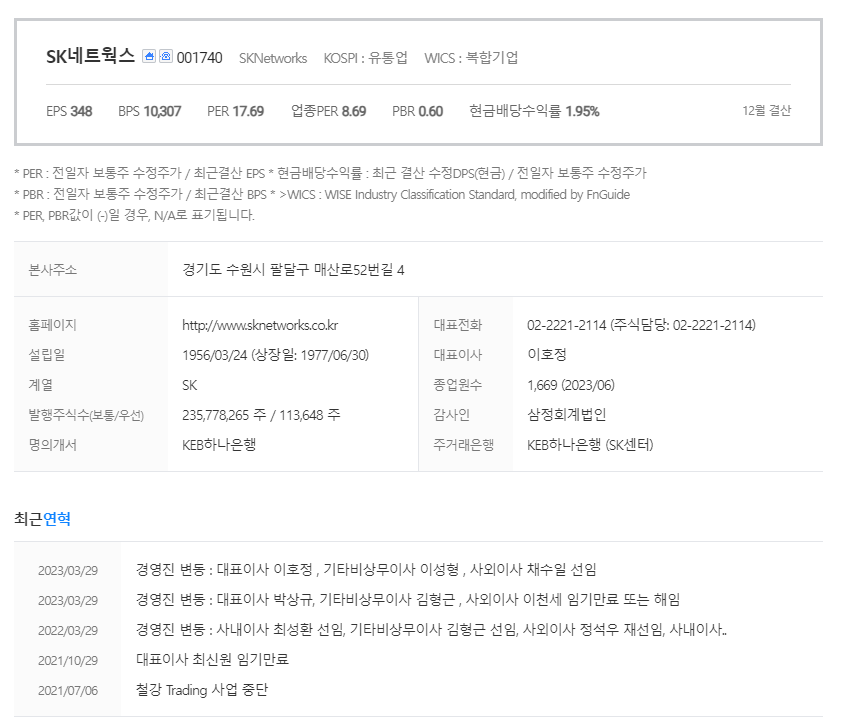Click the KOSPI : 유통업 classification
The height and width of the screenshot is (725, 842).
pyautogui.click(x=365, y=58)
